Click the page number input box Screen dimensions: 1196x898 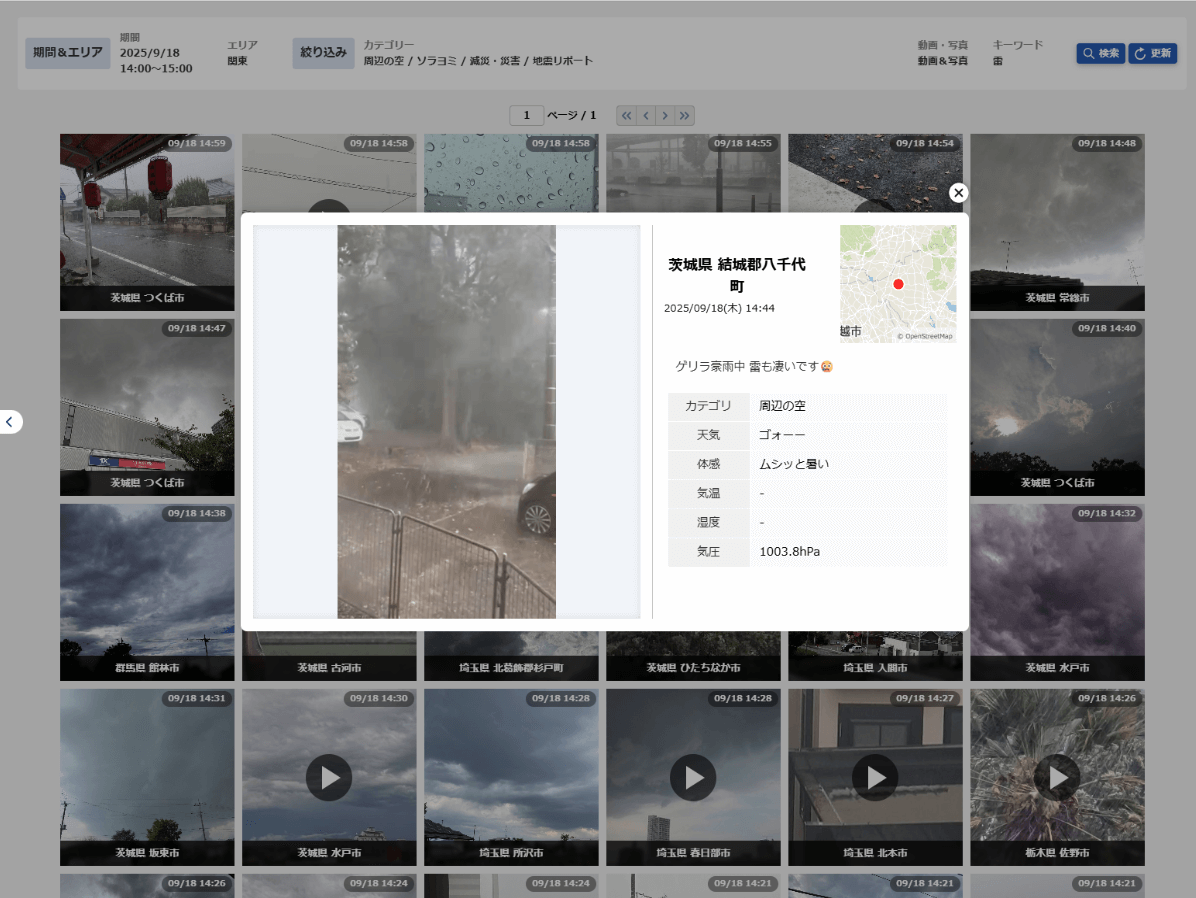[526, 116]
